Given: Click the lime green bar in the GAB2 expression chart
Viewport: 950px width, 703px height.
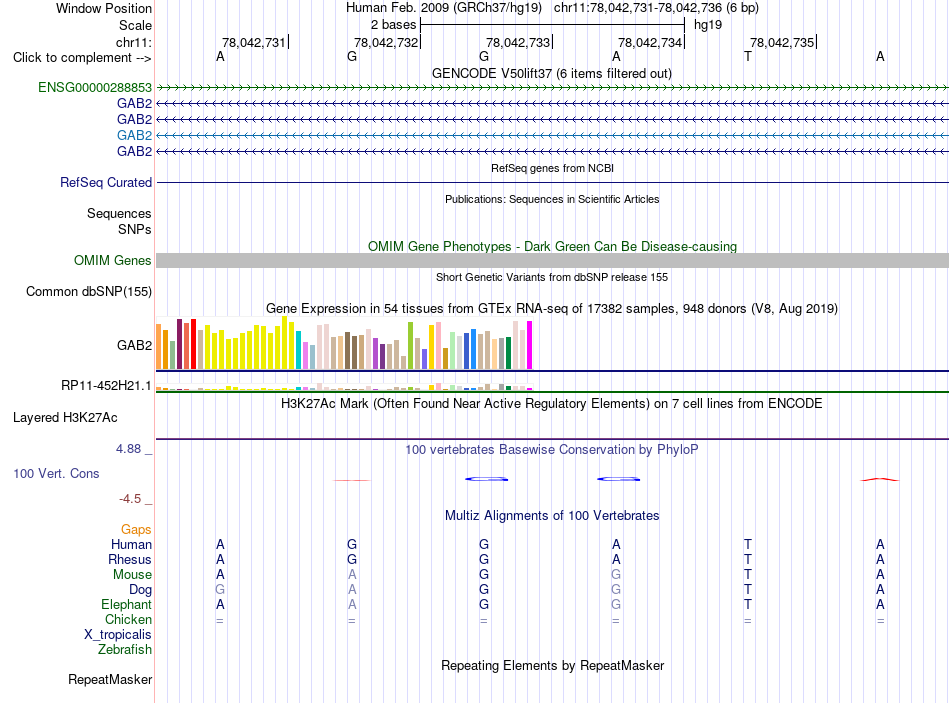Looking at the screenshot, I should pyautogui.click(x=410, y=345).
